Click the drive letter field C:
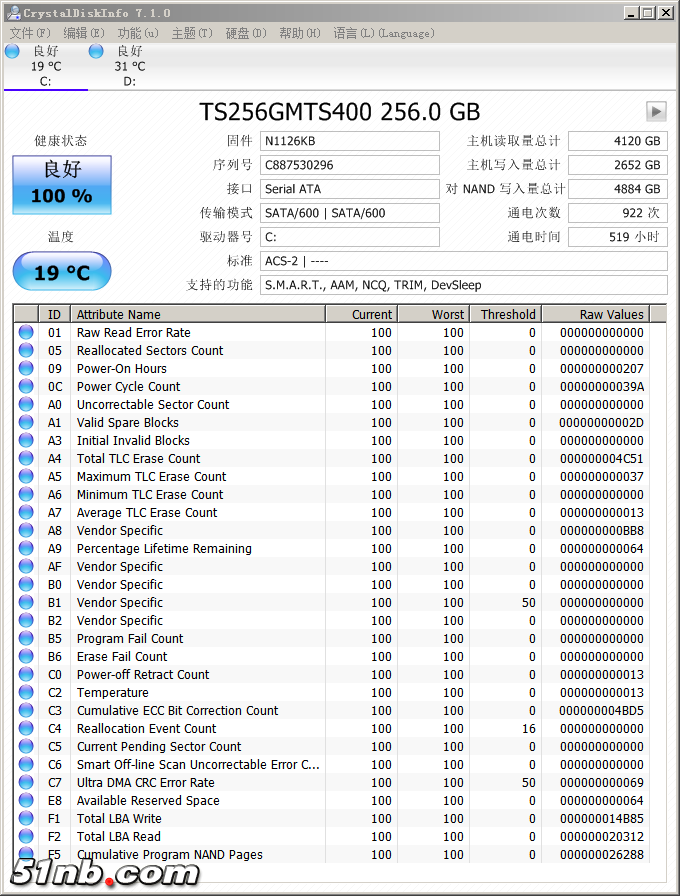This screenshot has height=896, width=680. [x=350, y=237]
